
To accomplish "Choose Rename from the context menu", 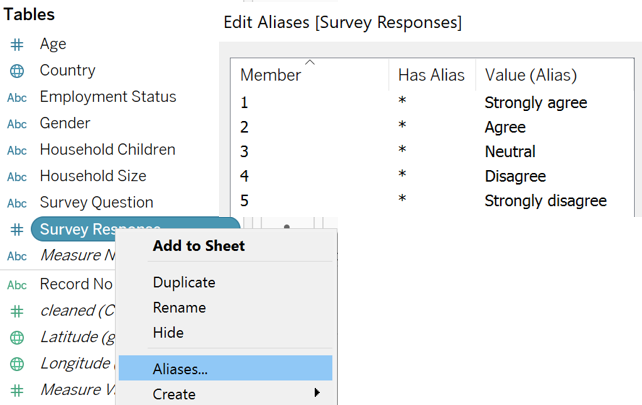I will [179, 307].
